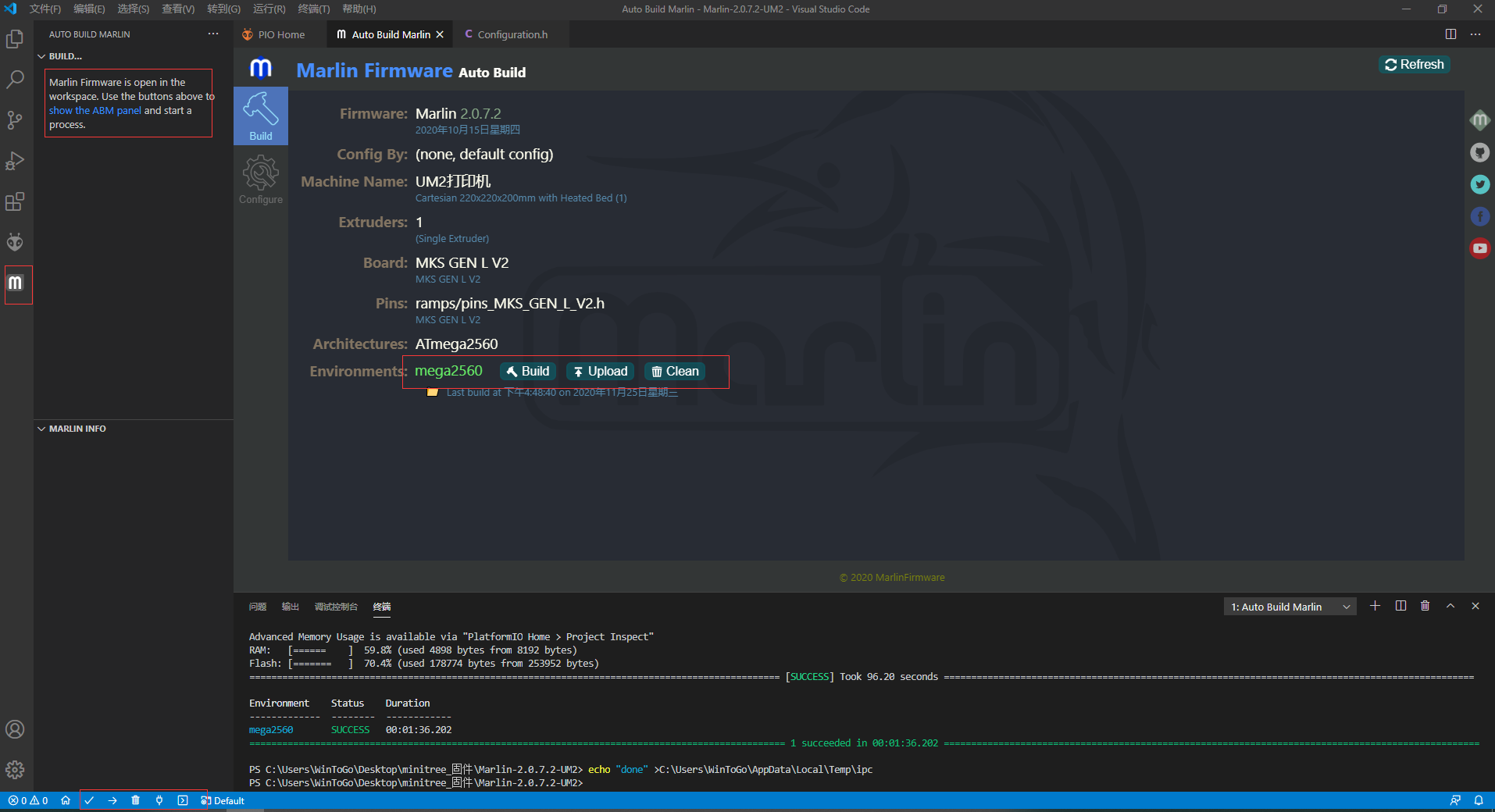Screen dimensions: 1495x812
Task: Open the terminal selector showing 1: Auto Build Marlin
Action: (1289, 606)
